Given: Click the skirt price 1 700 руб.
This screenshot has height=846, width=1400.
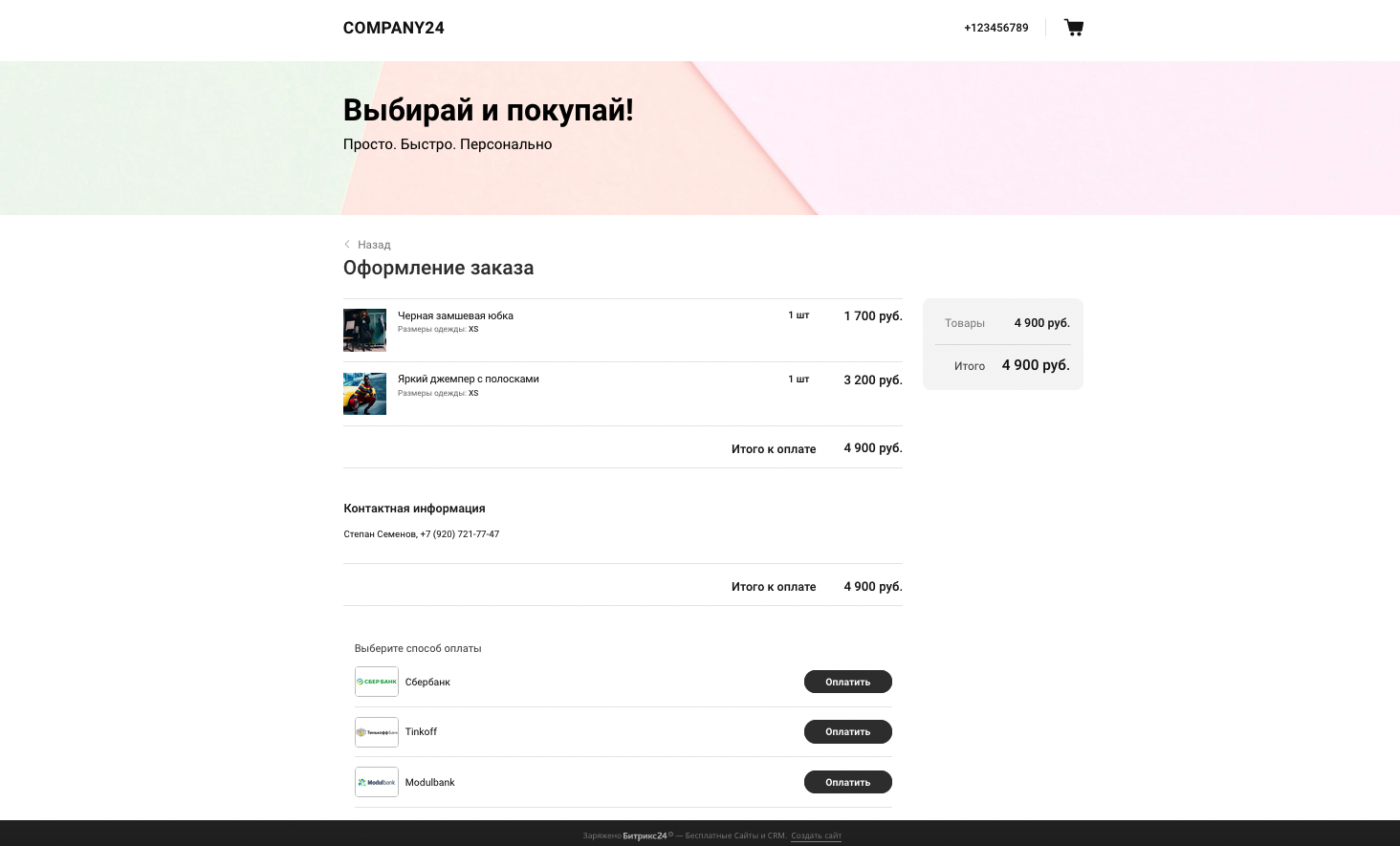Looking at the screenshot, I should click(873, 315).
